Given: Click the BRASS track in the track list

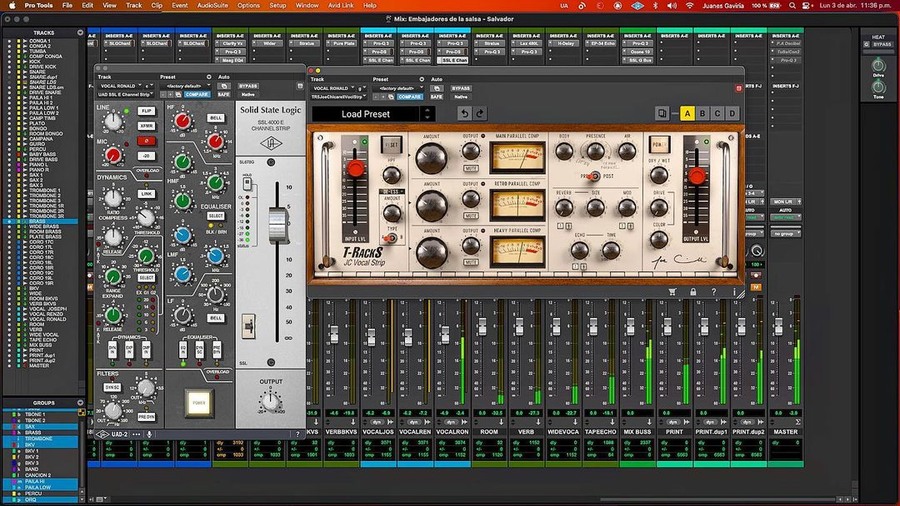Looking at the screenshot, I should pyautogui.click(x=37, y=221).
